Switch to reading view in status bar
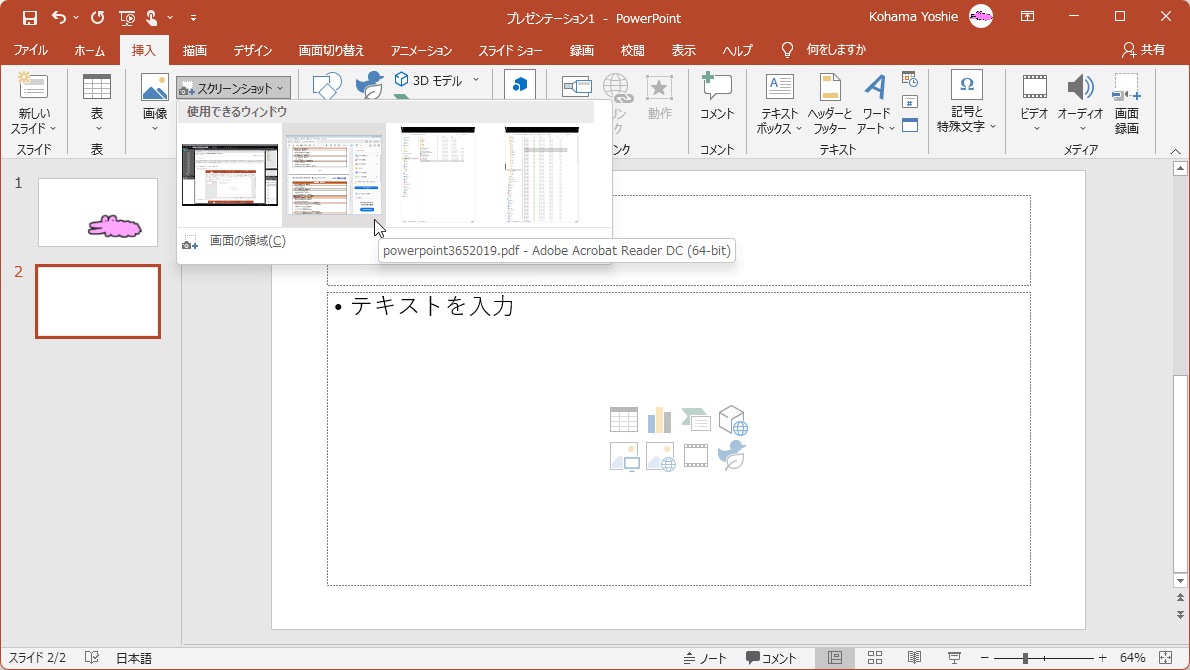The height and width of the screenshot is (670, 1190). tap(914, 658)
